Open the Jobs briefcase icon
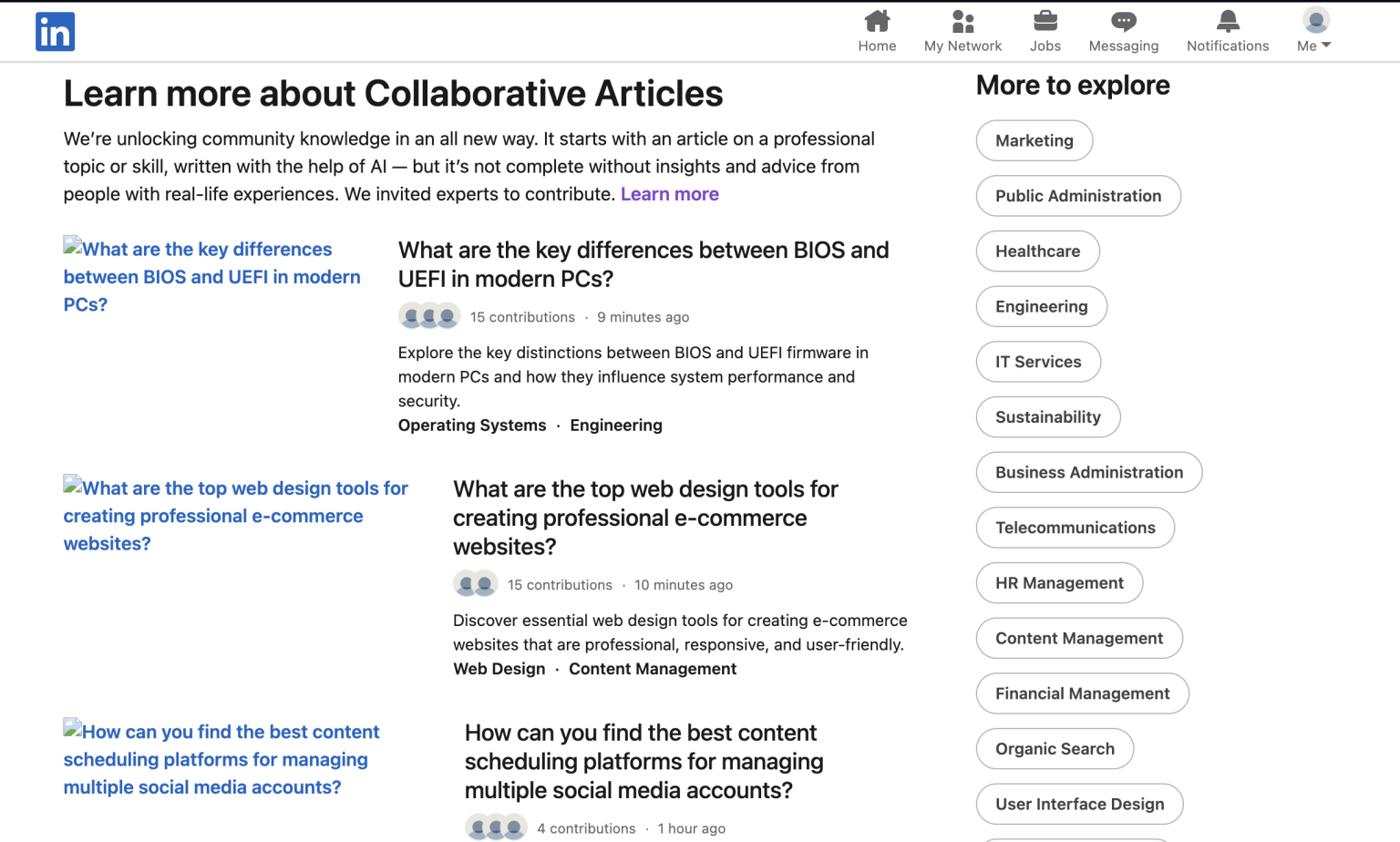 (x=1045, y=21)
